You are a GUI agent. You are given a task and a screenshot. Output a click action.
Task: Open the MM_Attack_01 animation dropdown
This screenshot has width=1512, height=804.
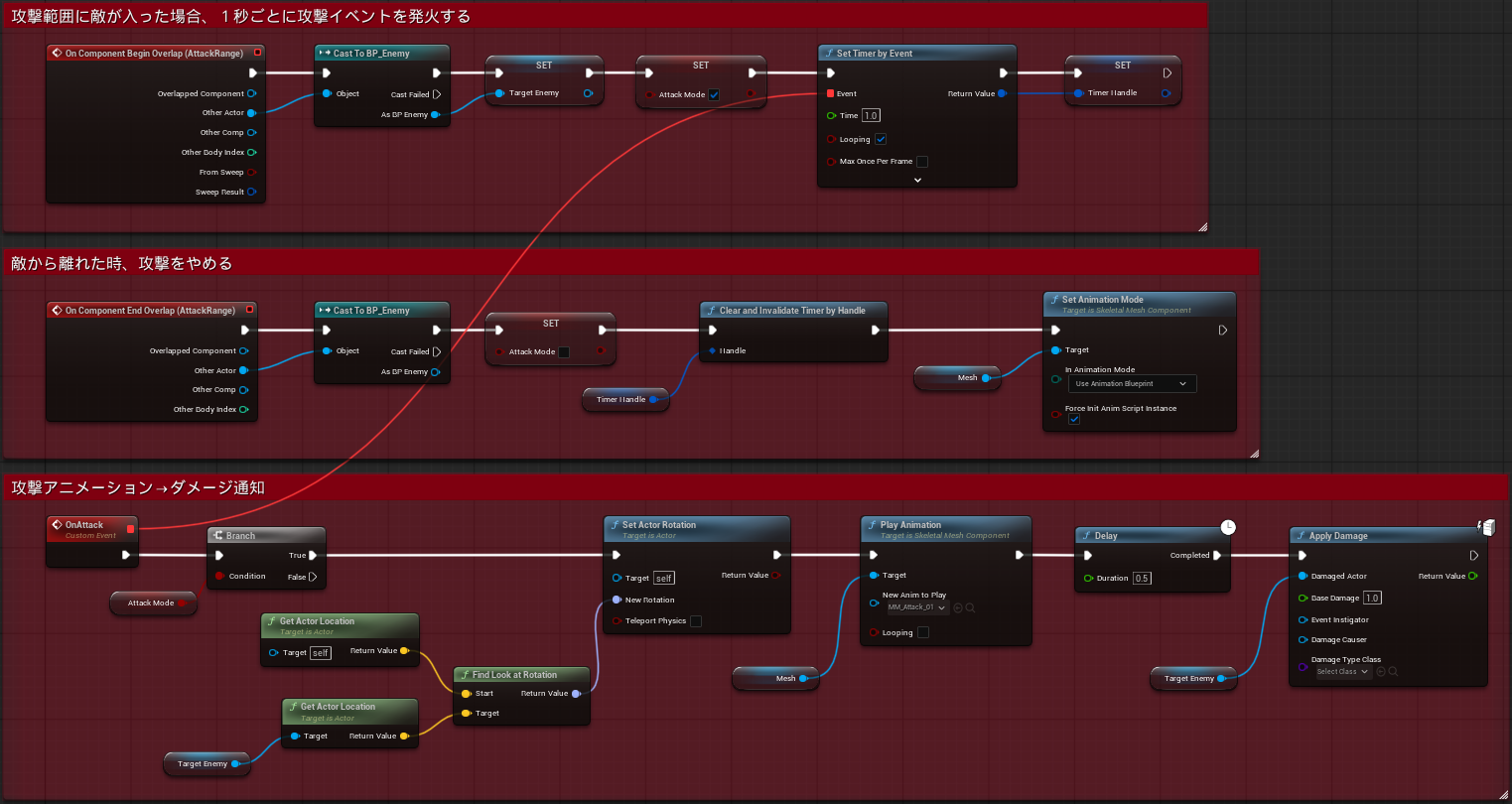tap(916, 607)
